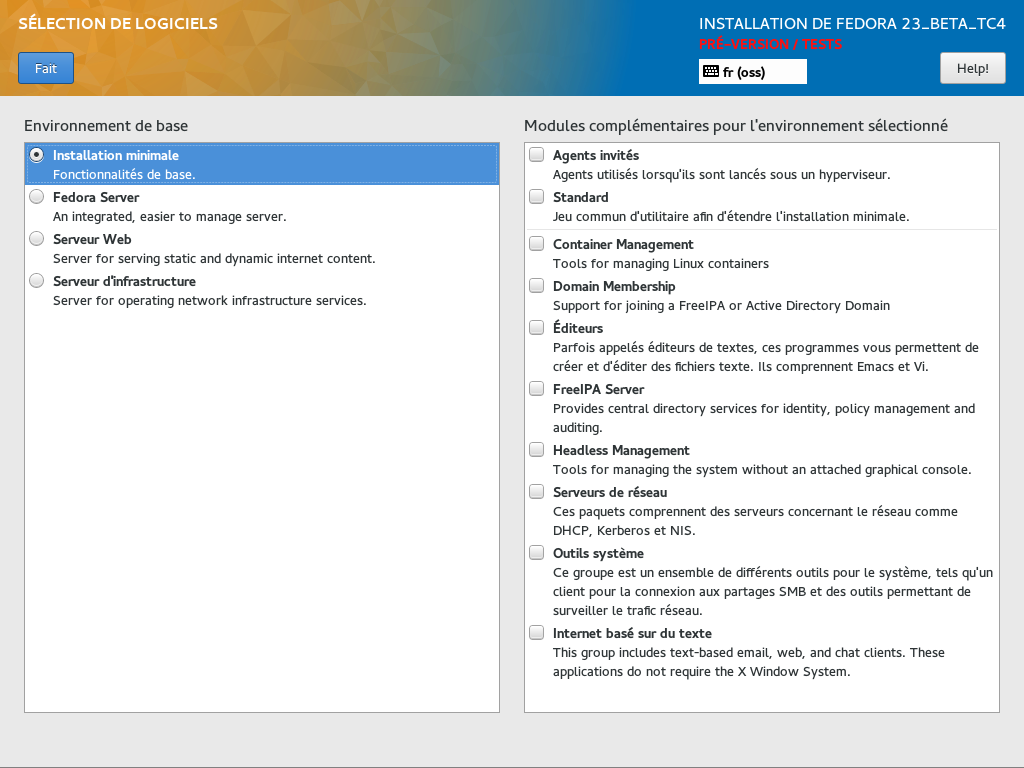The image size is (1024, 768).
Task: Click 'Server for operating network infrastructure services.' text
Action: pyautogui.click(x=210, y=300)
